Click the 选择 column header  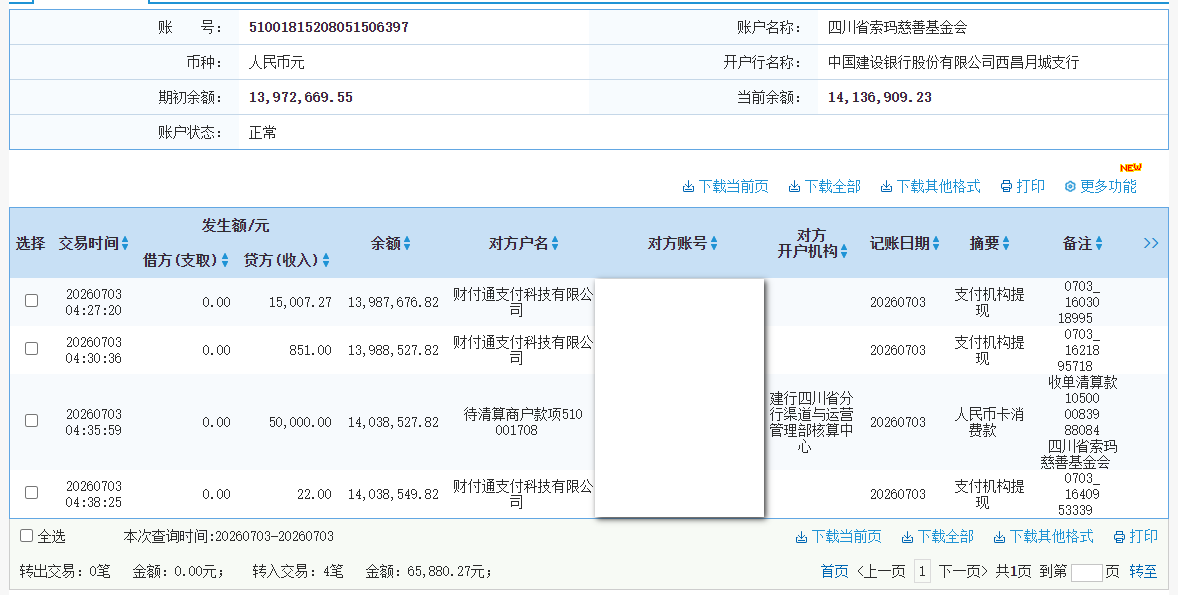(31, 243)
